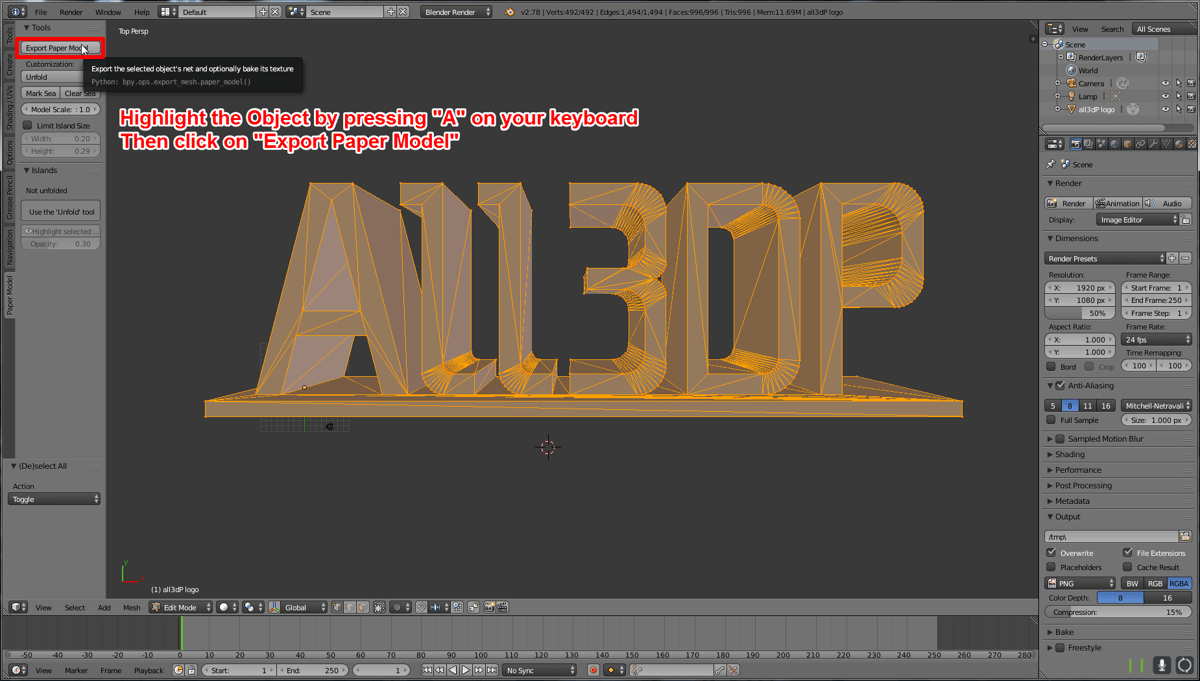
Task: Open the Blender Render engine dropdown
Action: pyautogui.click(x=457, y=12)
